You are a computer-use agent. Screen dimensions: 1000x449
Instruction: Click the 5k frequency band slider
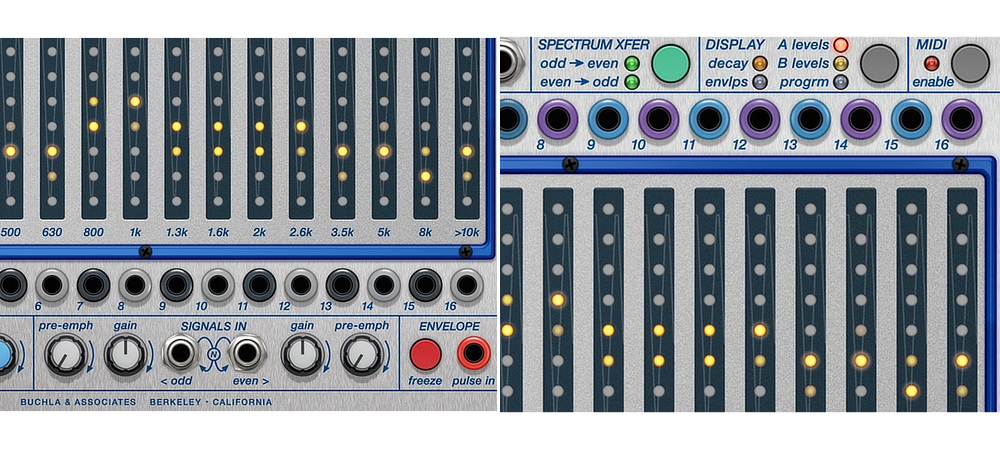pos(383,128)
